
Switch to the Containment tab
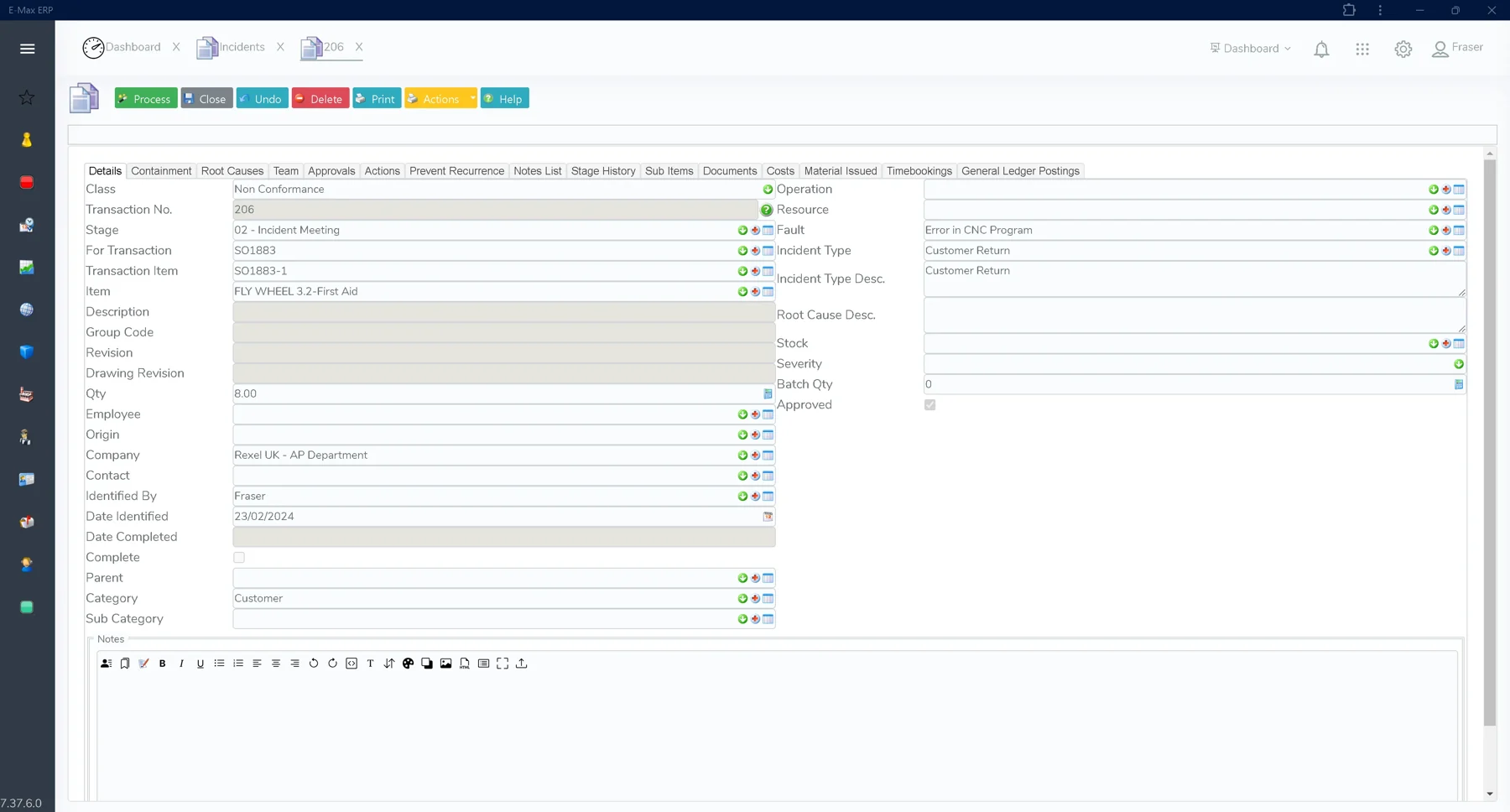pos(161,171)
